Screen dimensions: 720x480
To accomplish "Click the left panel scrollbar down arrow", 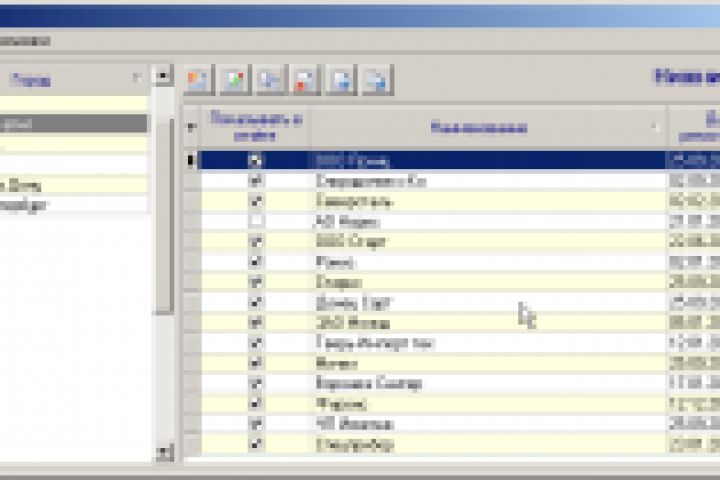I will point(163,452).
